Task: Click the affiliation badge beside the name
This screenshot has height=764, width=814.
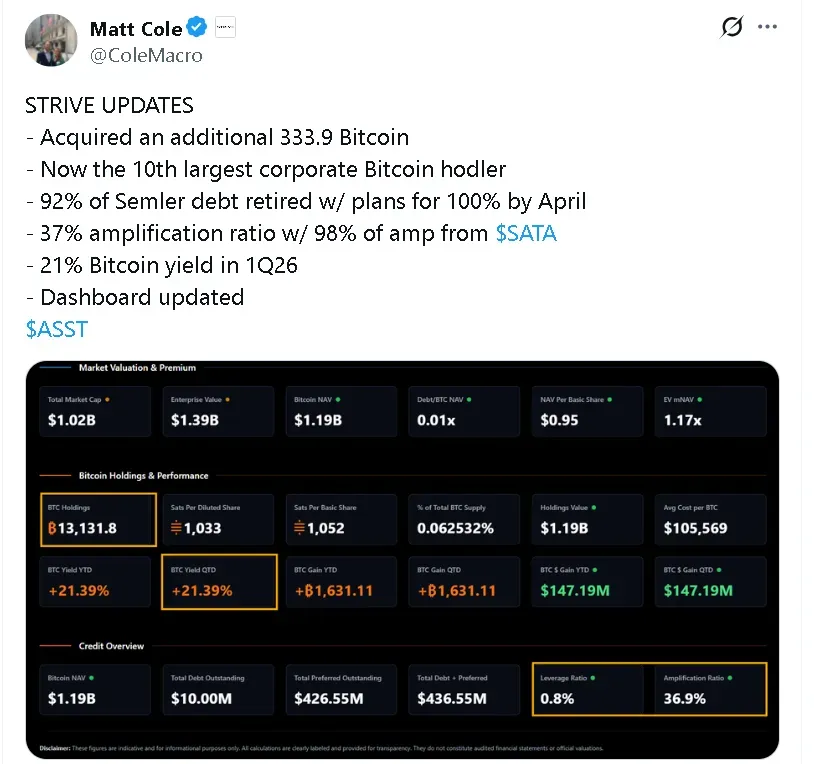Action: tap(224, 29)
